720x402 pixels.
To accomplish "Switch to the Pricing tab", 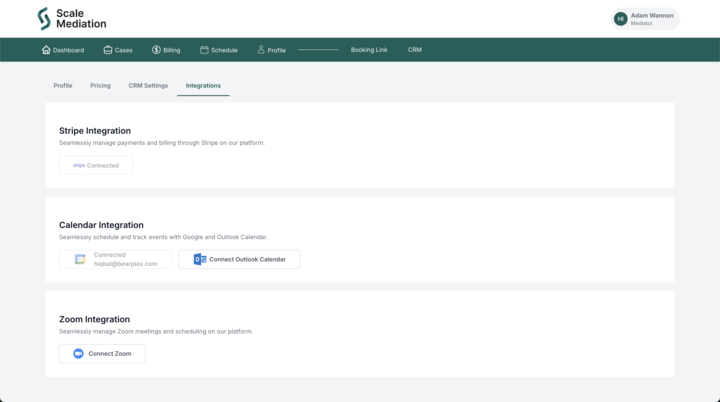I will 100,86.
